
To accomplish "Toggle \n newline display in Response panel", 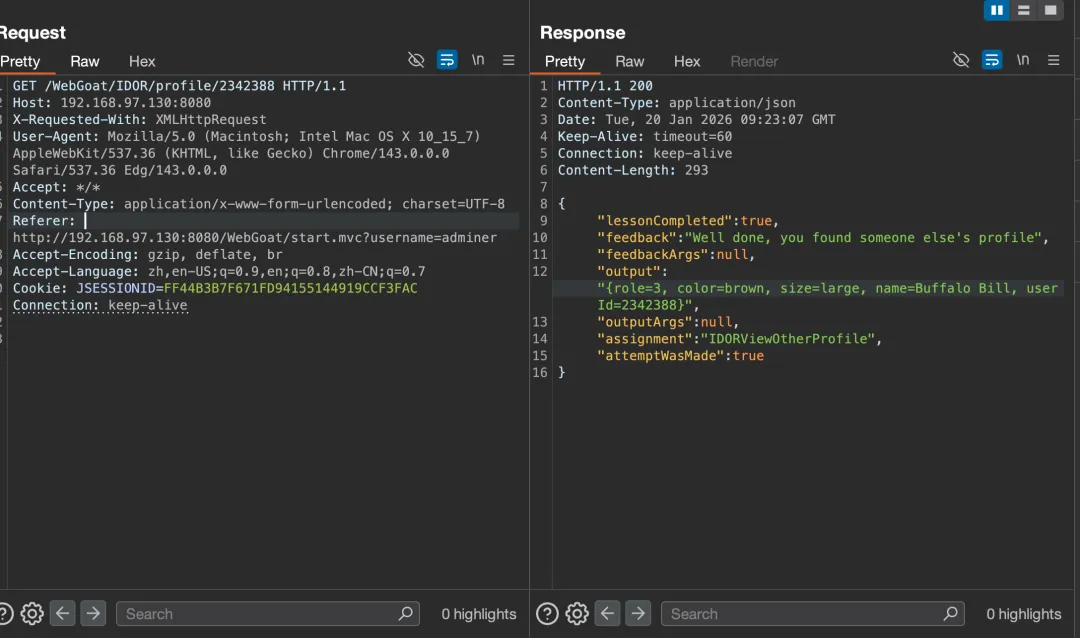I will [x=1023, y=60].
